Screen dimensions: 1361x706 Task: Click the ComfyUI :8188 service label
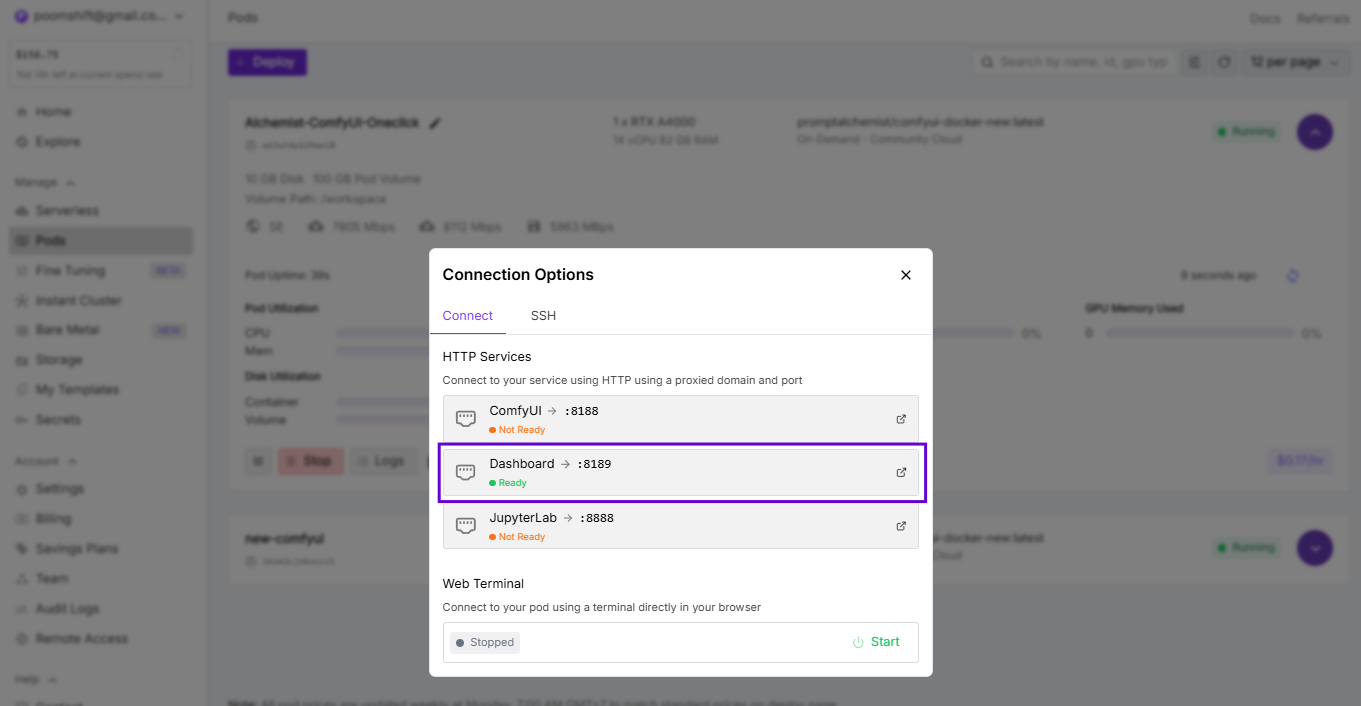pyautogui.click(x=543, y=411)
